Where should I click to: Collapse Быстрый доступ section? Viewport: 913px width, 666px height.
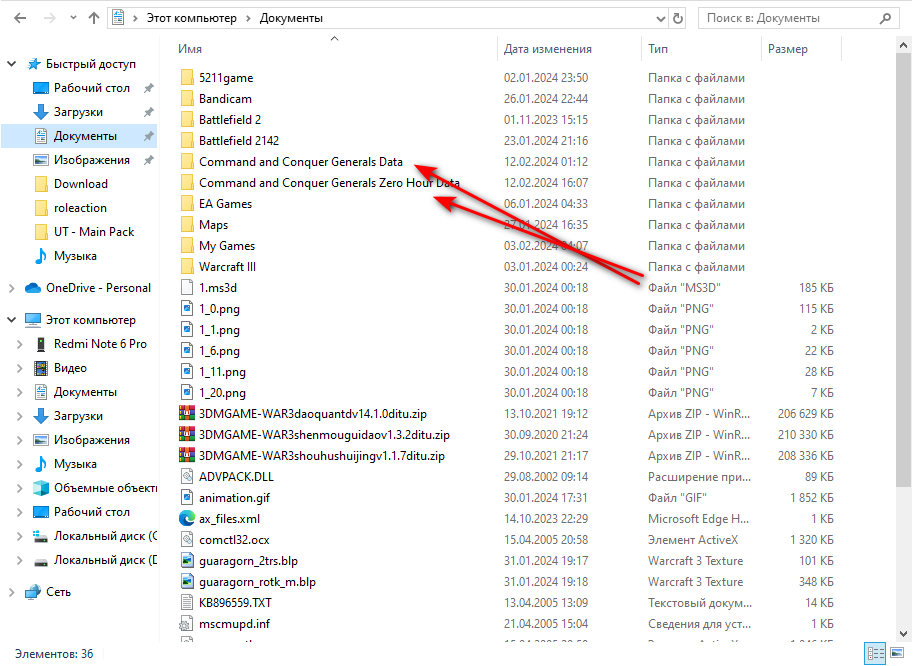(x=12, y=63)
